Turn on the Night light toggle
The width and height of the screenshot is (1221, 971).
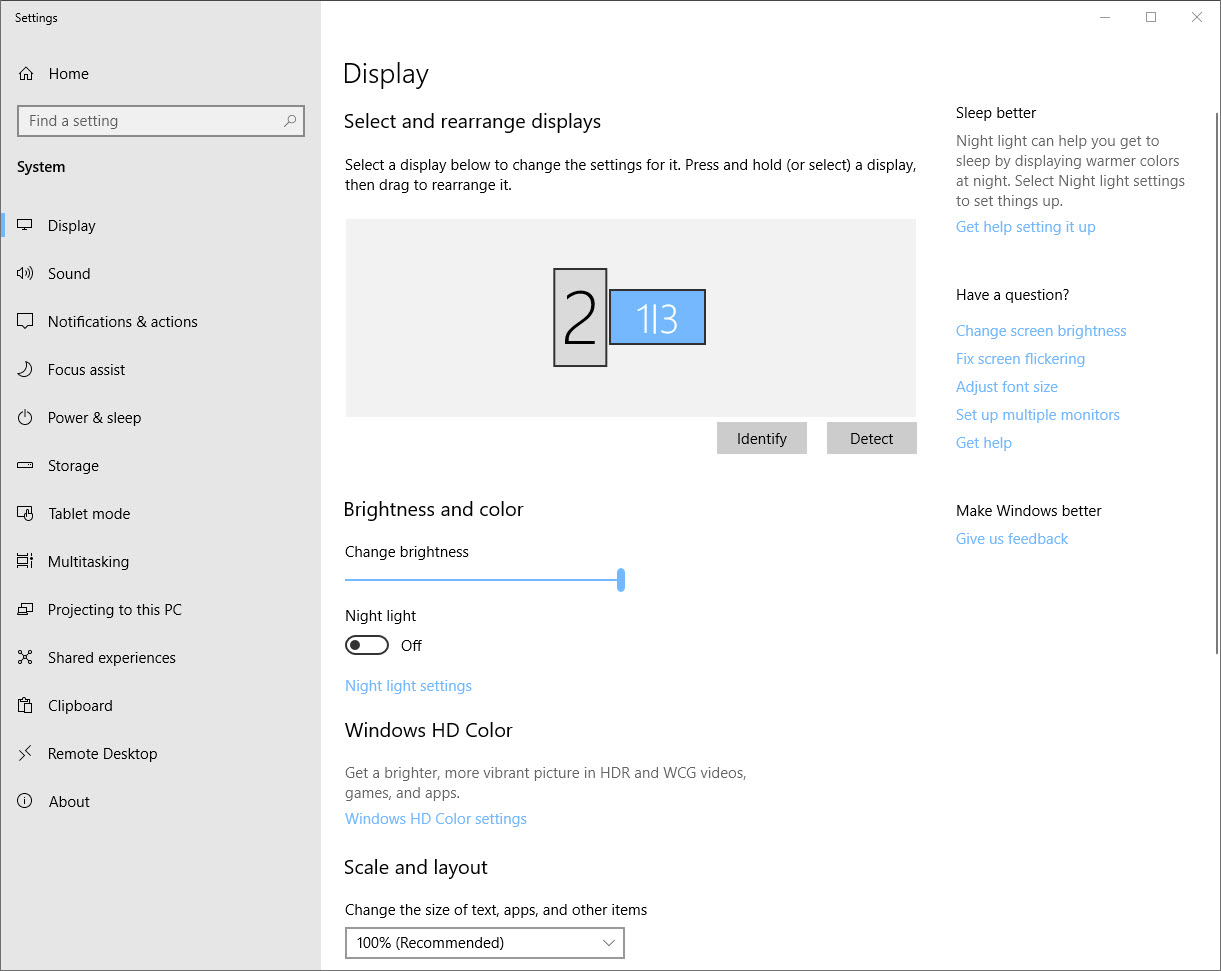coord(367,646)
